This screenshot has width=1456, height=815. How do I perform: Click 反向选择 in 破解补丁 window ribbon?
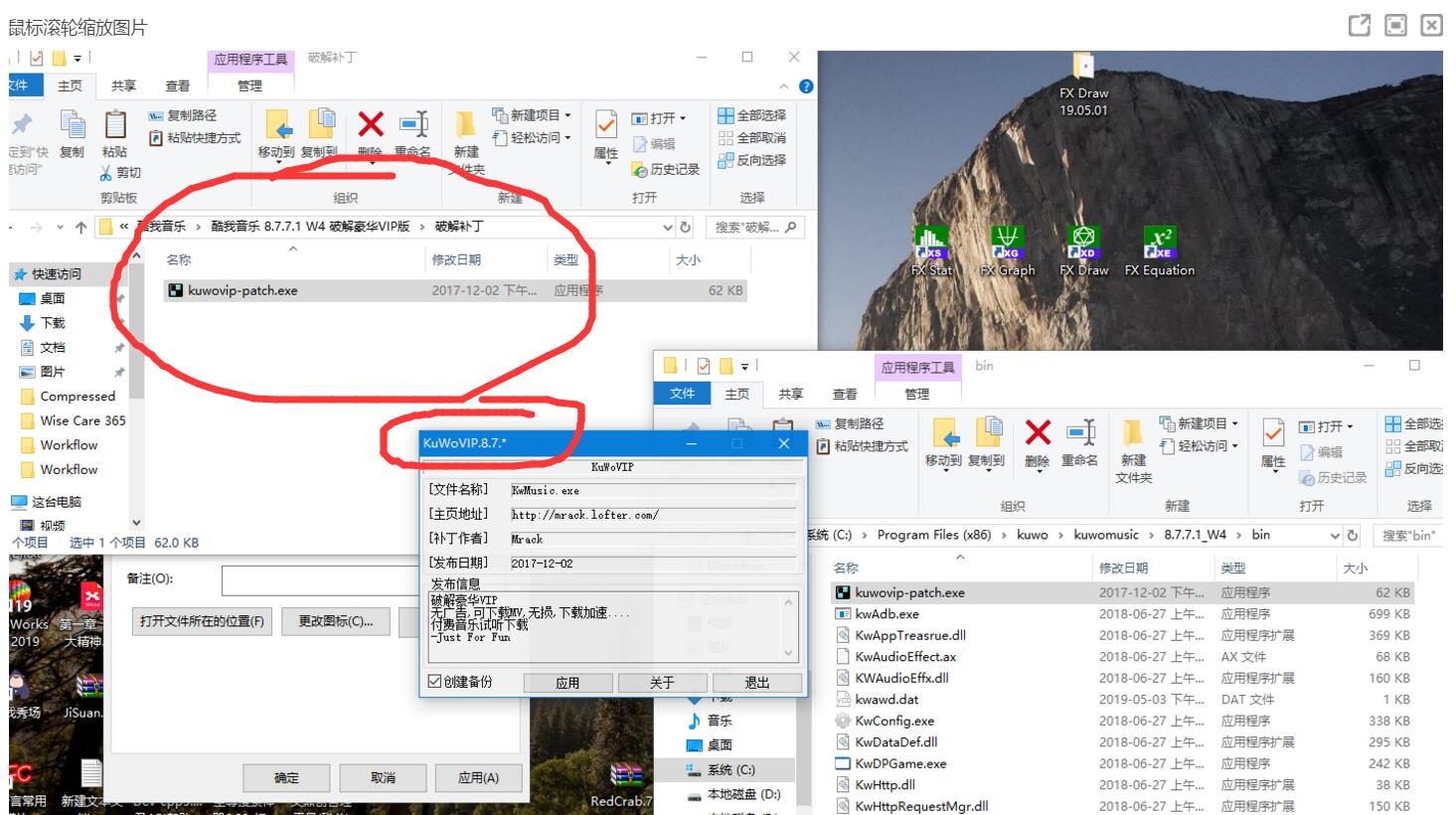click(752, 159)
